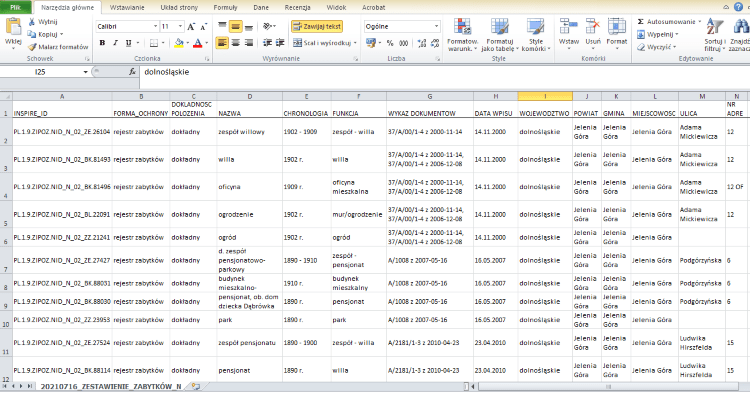Click text orientation icon
The image size is (750, 399).
(x=268, y=26)
